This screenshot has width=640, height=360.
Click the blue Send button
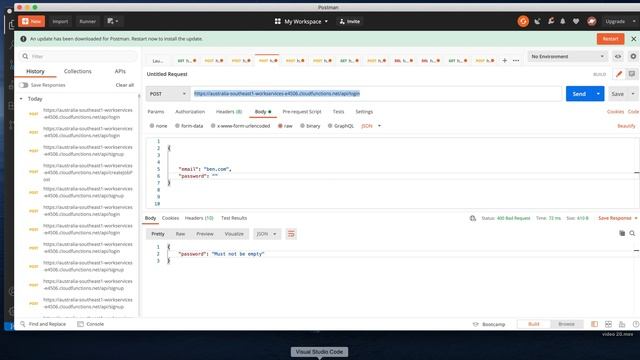[579, 94]
